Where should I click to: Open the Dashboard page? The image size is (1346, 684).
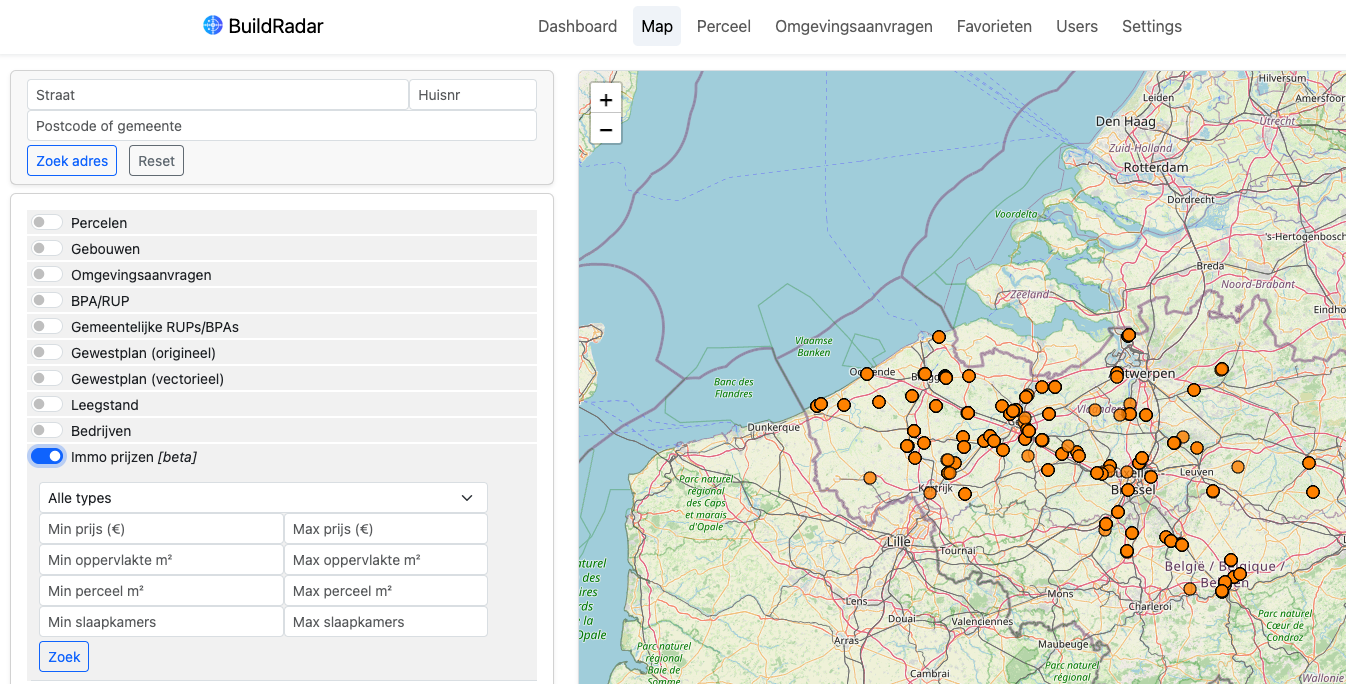577,27
